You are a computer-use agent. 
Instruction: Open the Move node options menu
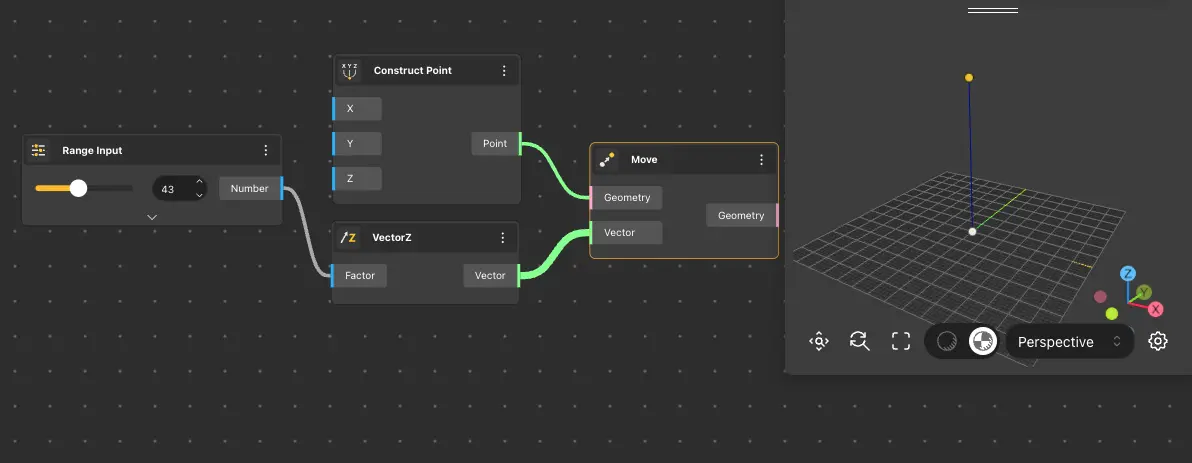pos(761,160)
